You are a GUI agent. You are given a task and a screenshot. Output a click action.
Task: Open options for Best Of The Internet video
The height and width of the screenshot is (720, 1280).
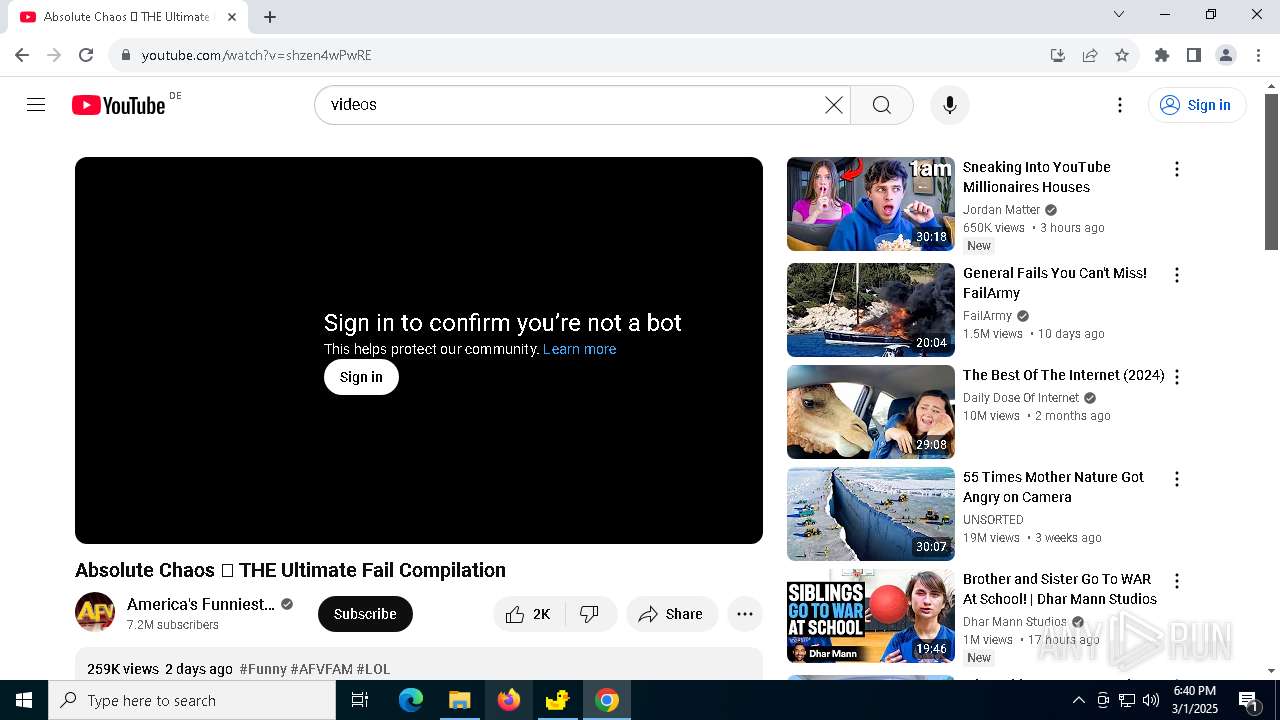click(x=1177, y=377)
